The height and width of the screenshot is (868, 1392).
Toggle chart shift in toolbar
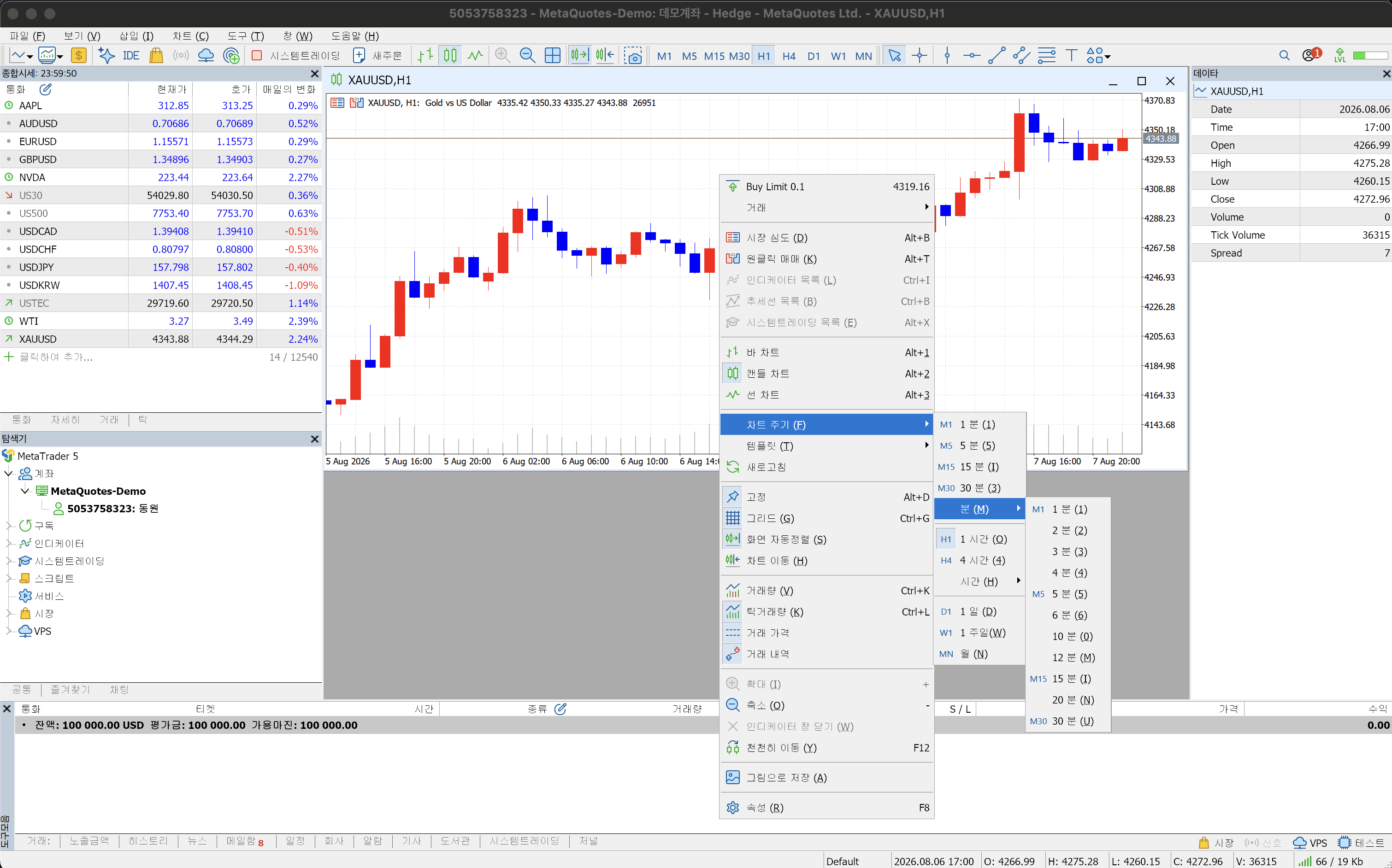click(605, 56)
